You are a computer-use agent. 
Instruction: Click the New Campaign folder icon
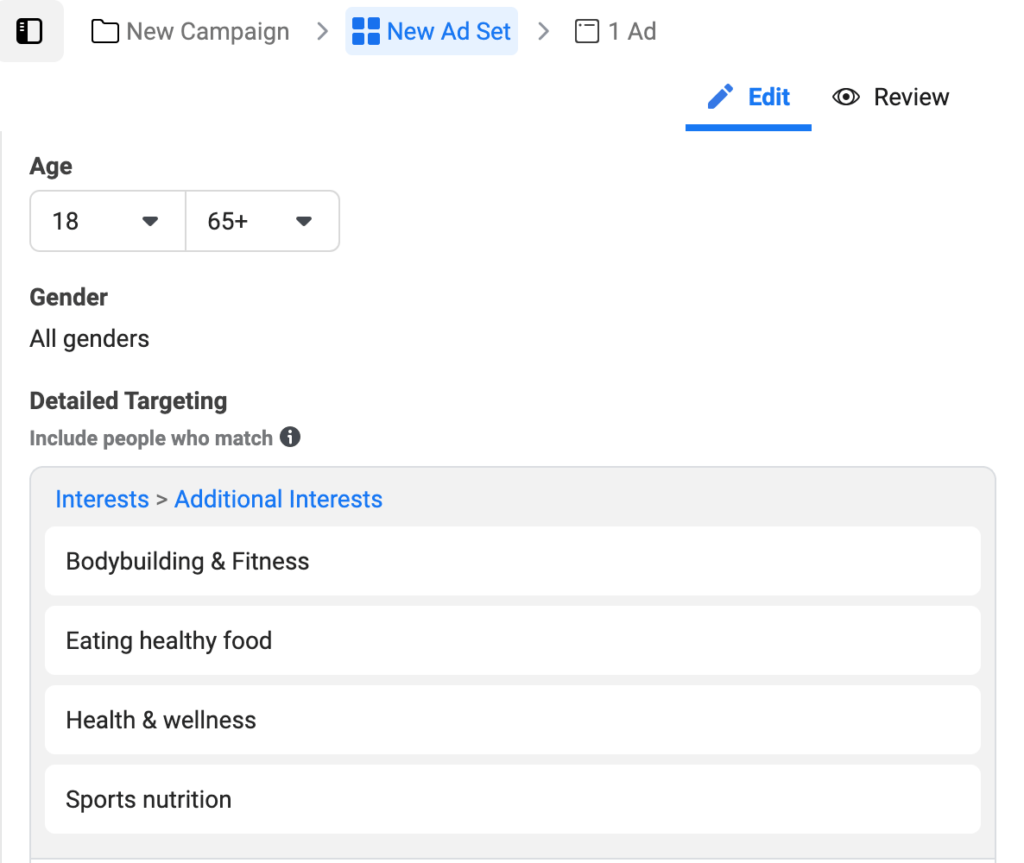pos(105,32)
